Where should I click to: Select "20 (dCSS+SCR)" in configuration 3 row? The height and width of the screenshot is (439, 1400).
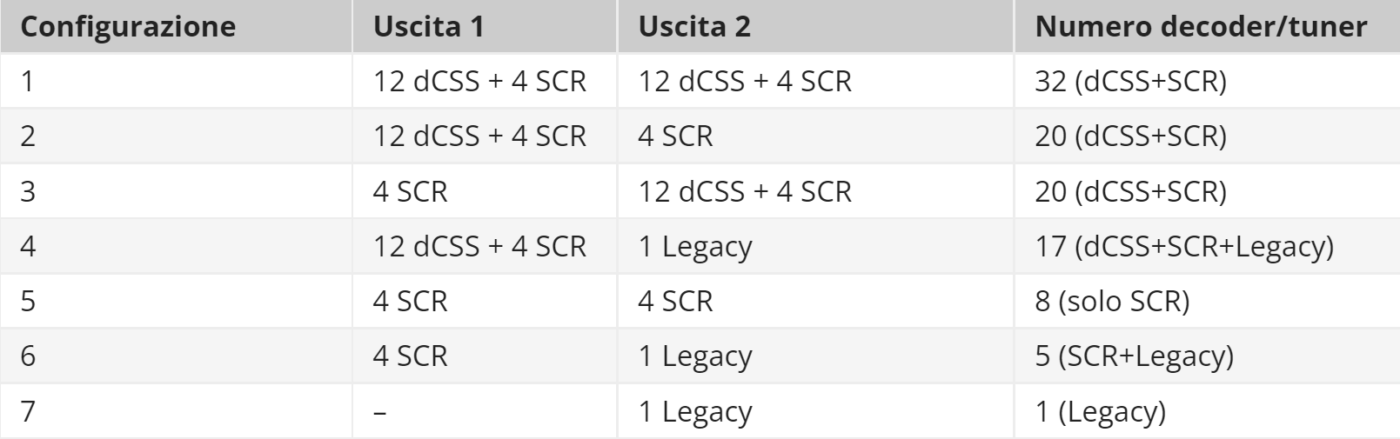(1130, 192)
